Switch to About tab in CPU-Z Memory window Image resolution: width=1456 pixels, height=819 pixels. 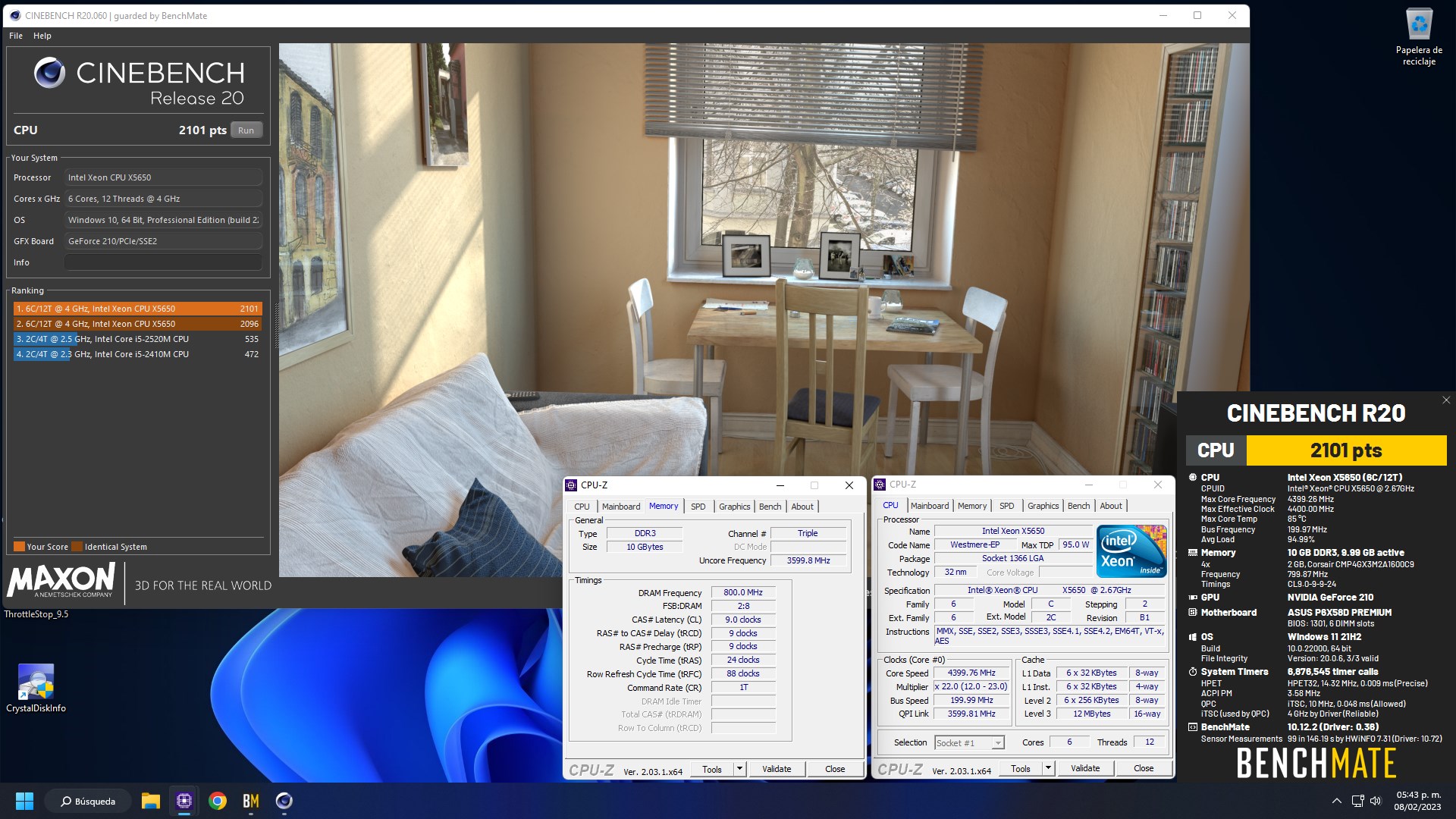[802, 507]
